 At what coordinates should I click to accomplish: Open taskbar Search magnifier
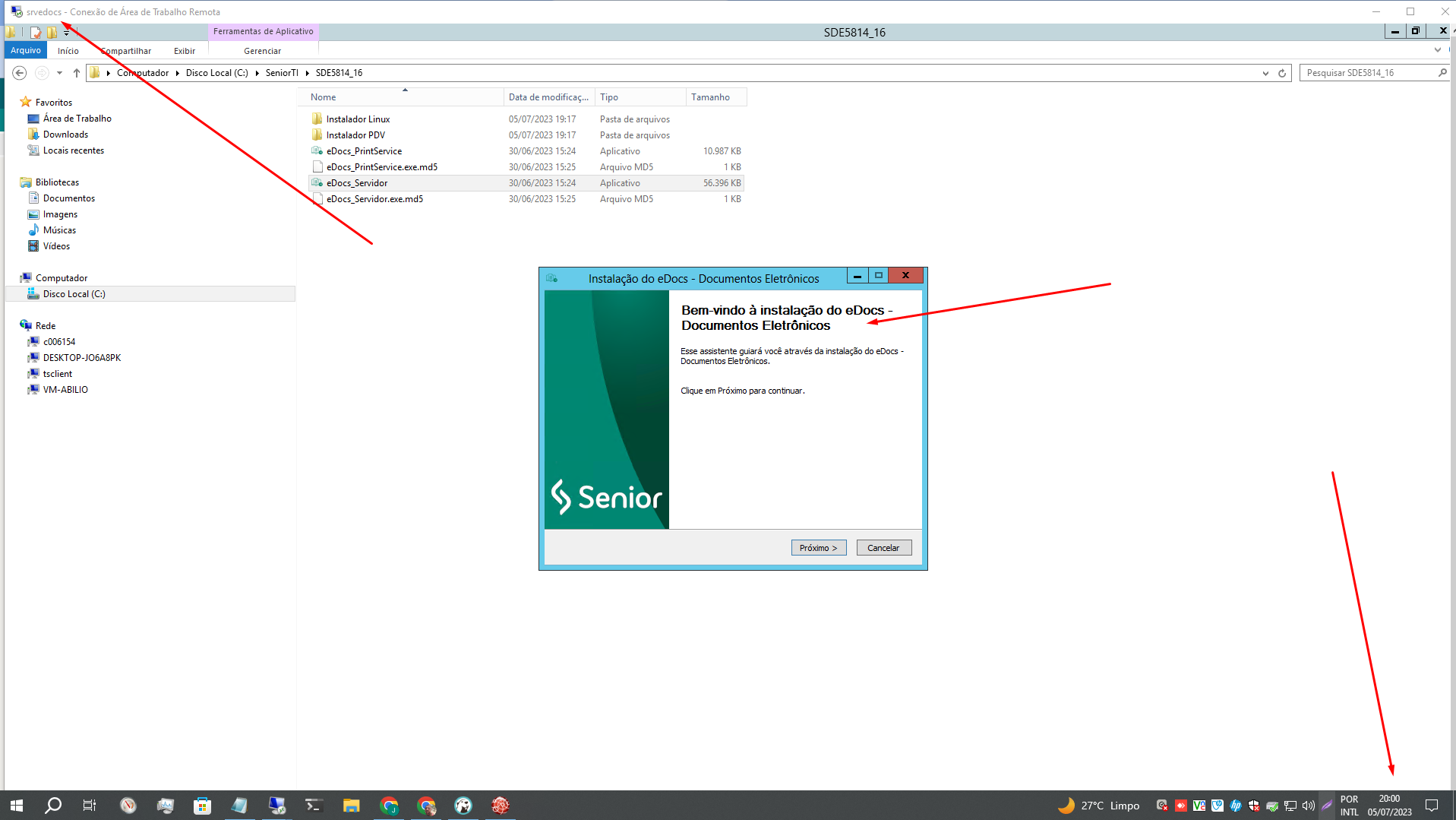click(53, 806)
